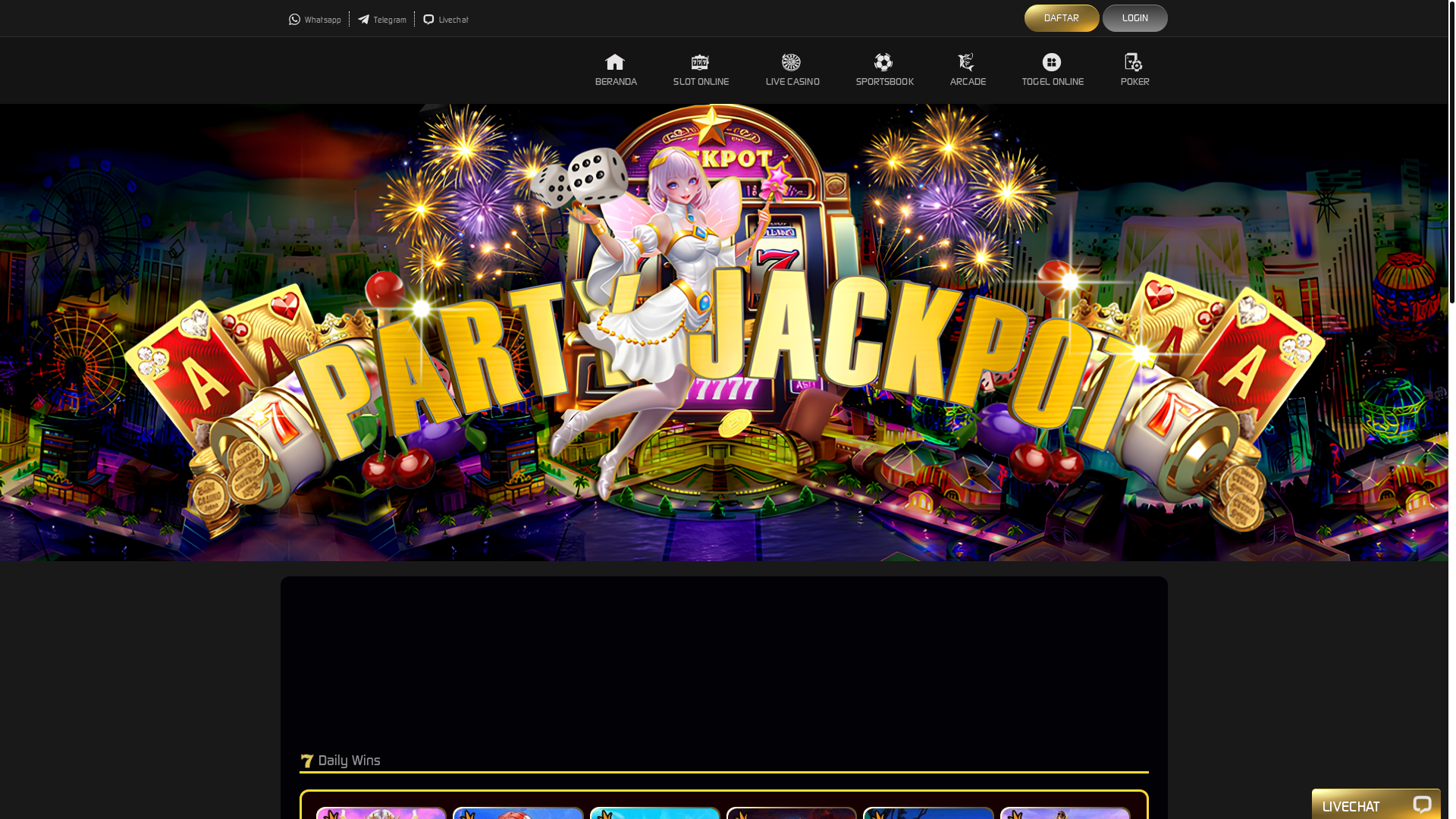Open the Slot Online machine icon
The width and height of the screenshot is (1456, 819).
coord(700,62)
